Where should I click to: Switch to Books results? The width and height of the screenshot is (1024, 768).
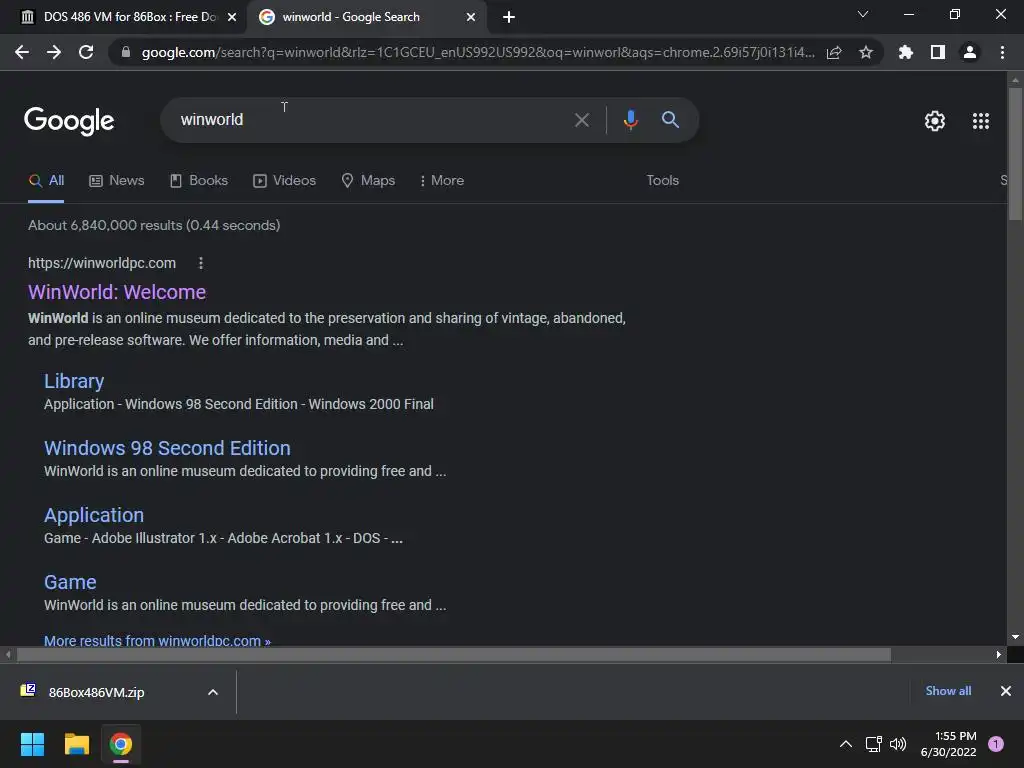tap(199, 180)
